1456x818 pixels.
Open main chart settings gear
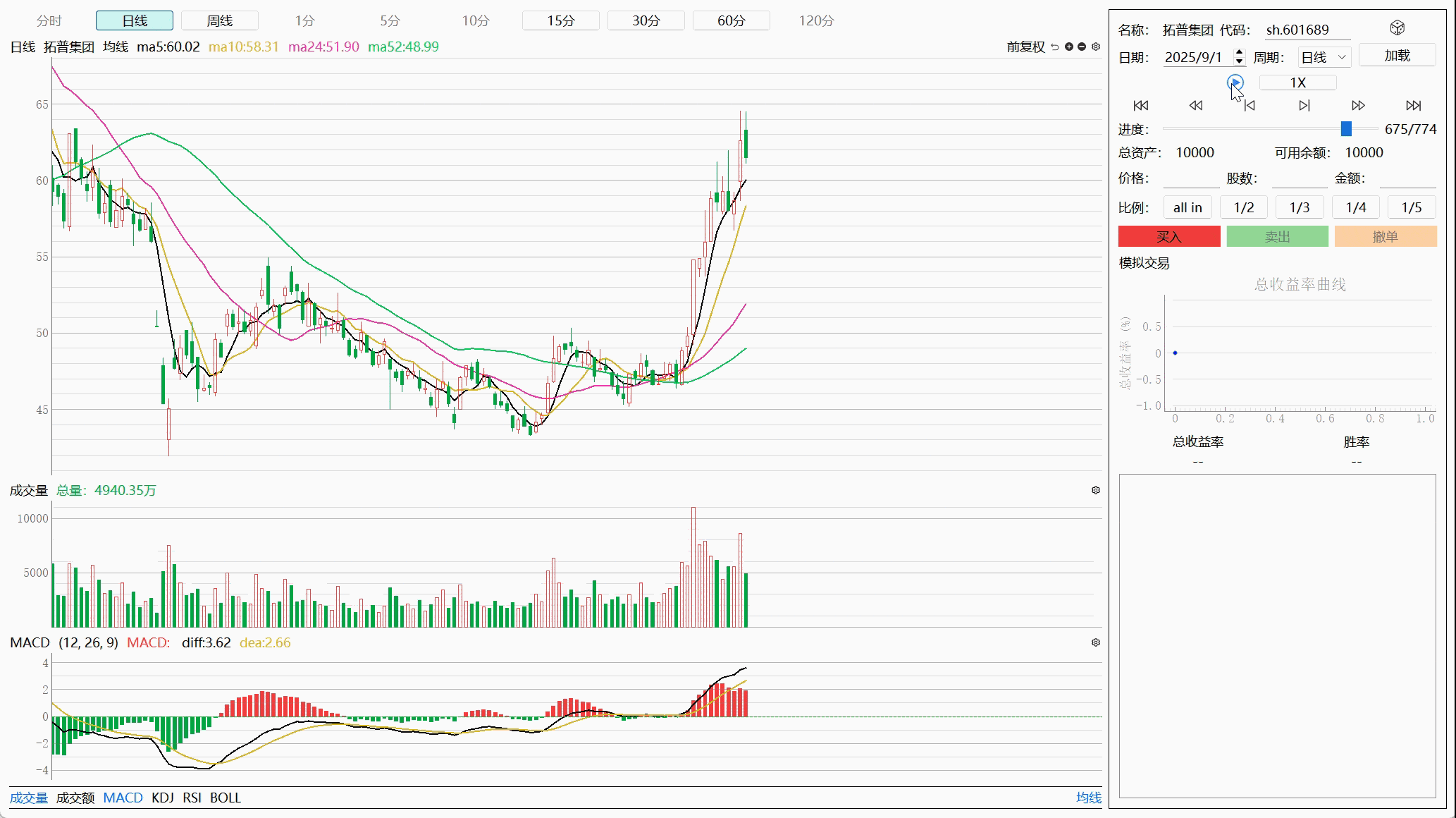[x=1096, y=47]
